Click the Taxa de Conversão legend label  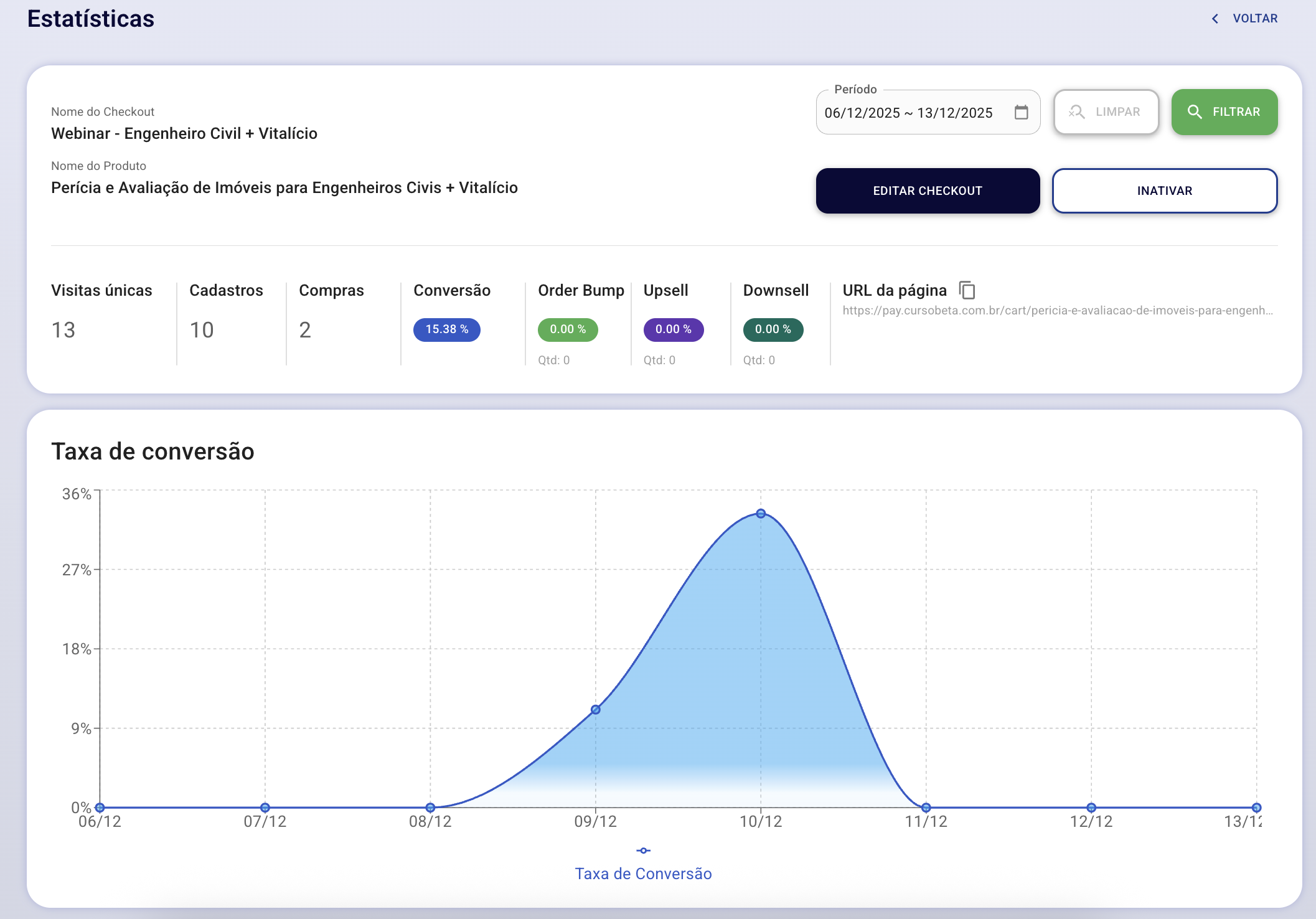[644, 874]
